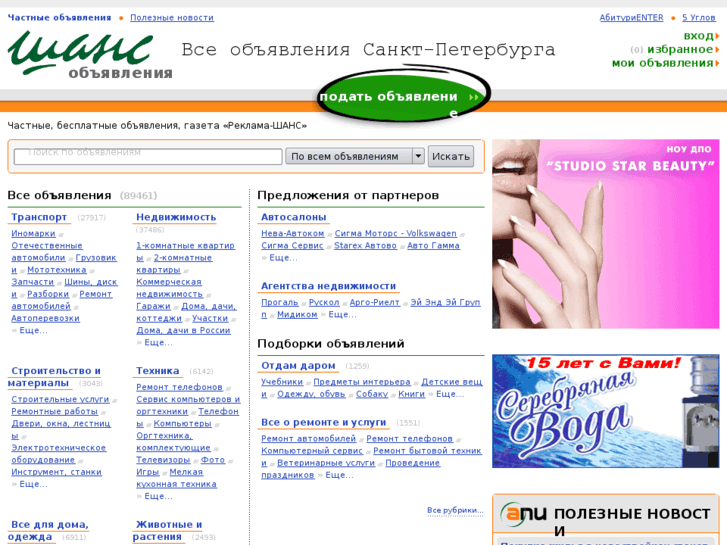Open the Прогаль agency link
Image resolution: width=727 pixels, height=545 pixels.
point(280,302)
